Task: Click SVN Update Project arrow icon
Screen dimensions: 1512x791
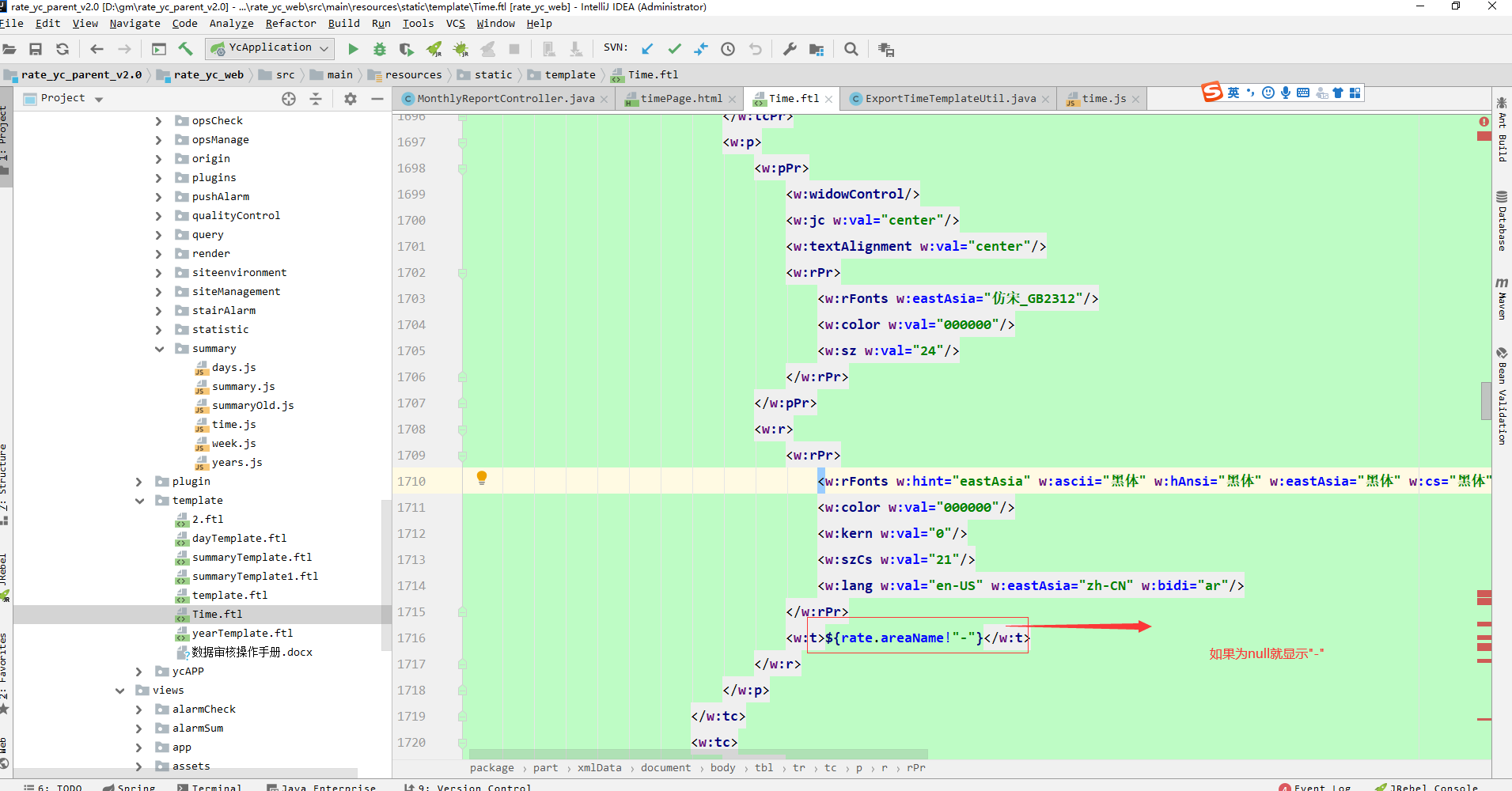Action: click(x=647, y=49)
